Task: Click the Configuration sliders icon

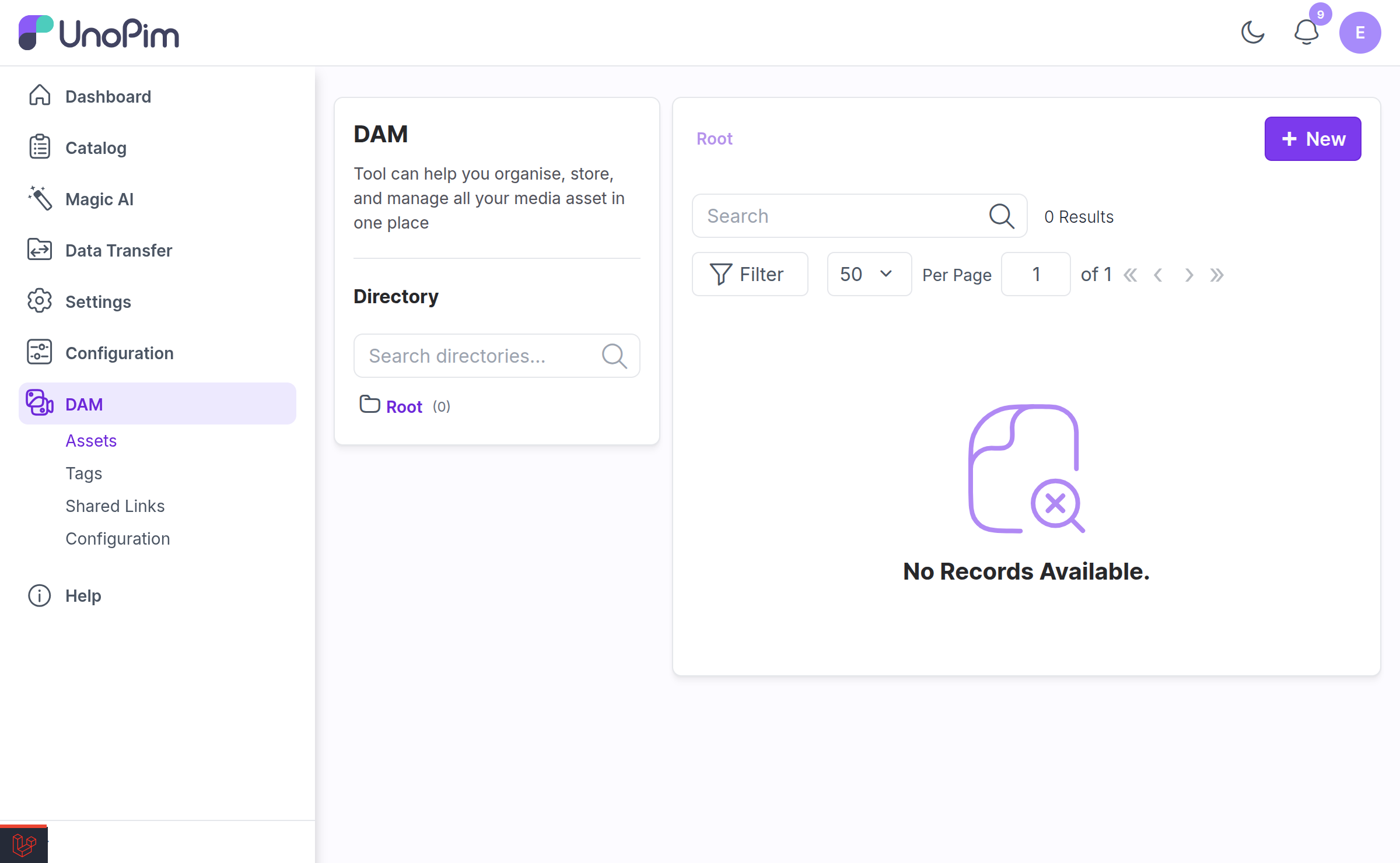Action: click(40, 352)
